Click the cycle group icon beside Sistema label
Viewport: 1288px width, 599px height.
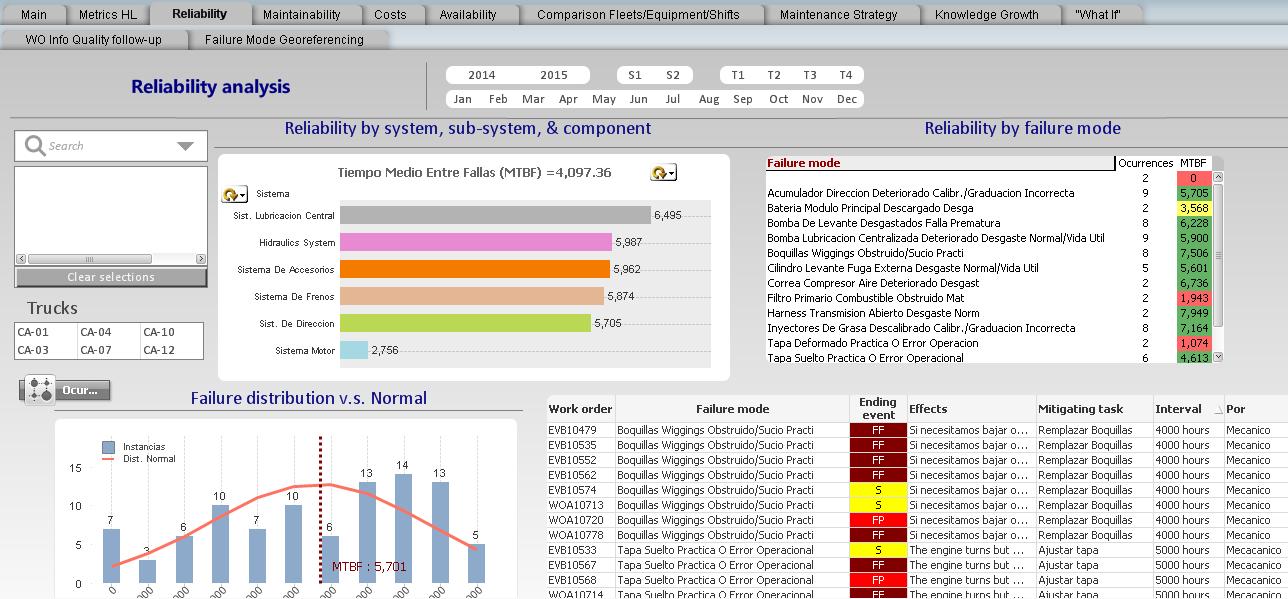tap(234, 194)
